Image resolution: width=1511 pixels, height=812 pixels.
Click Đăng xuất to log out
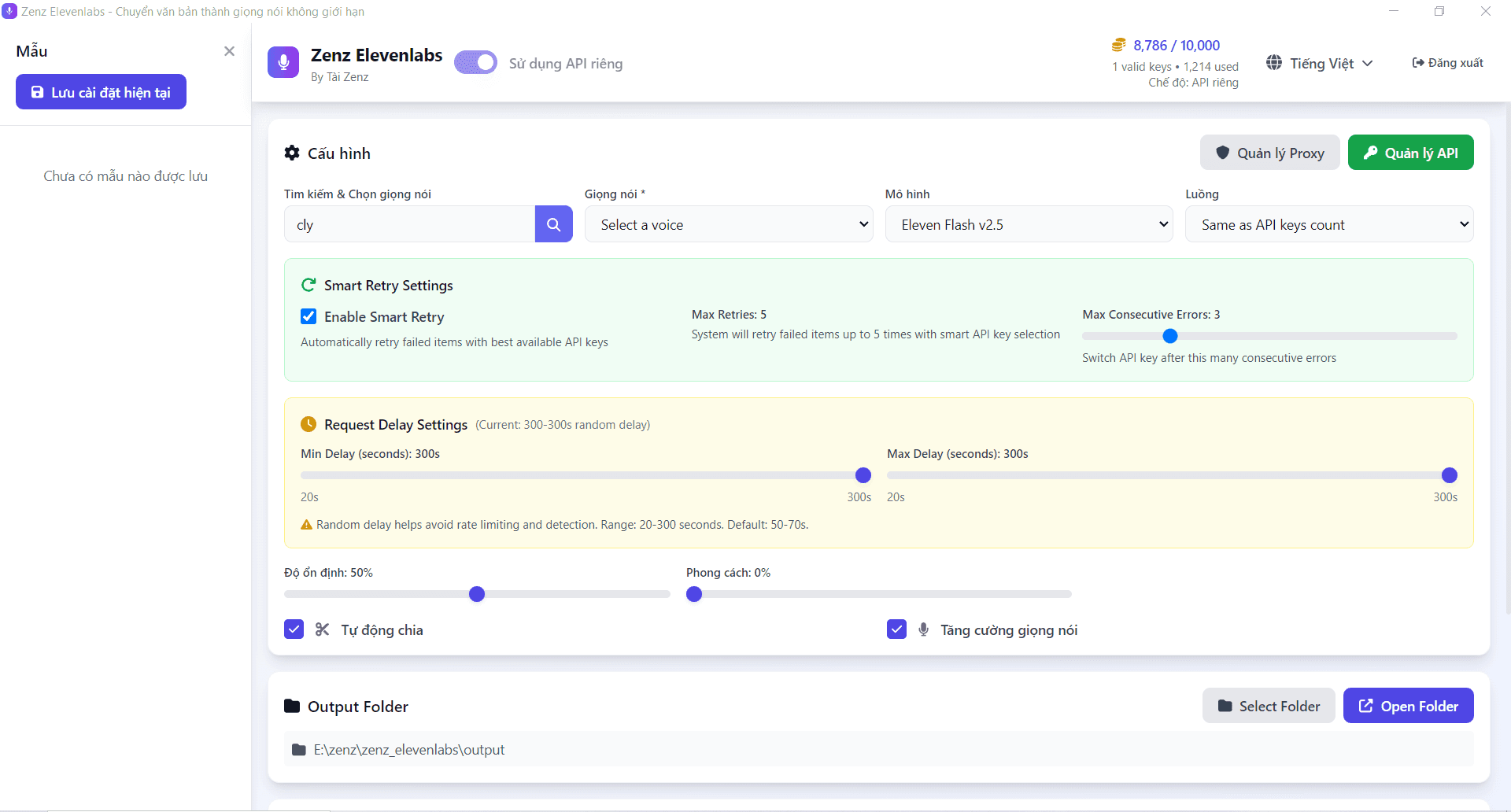tap(1448, 63)
